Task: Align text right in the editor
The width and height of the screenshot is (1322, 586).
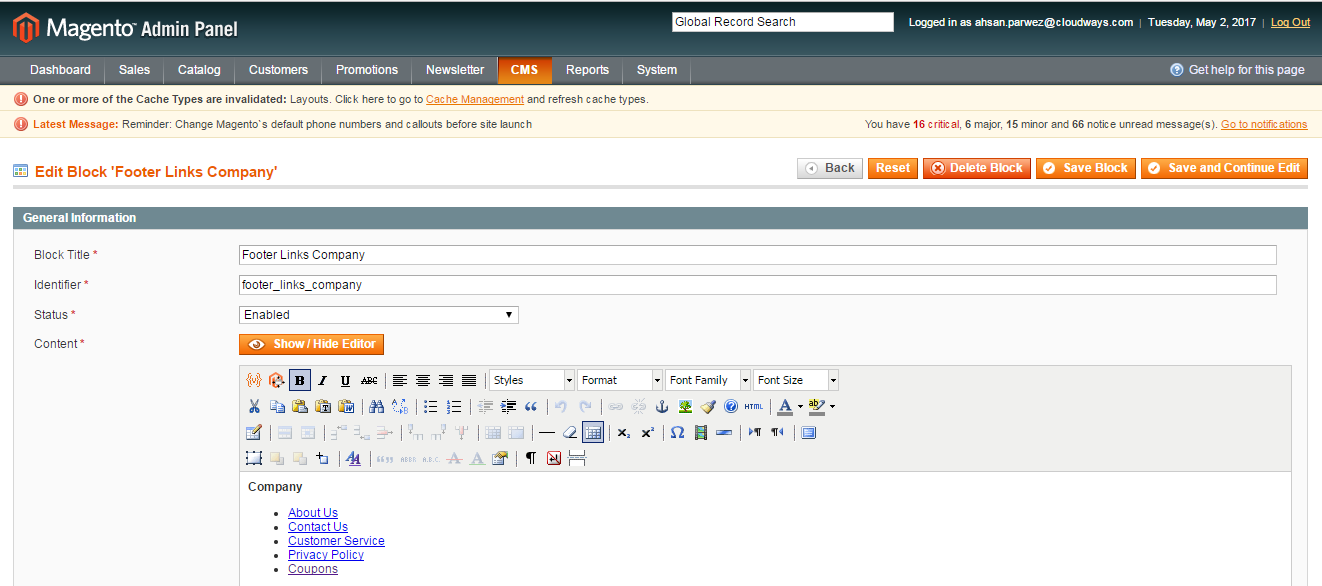Action: coord(446,380)
